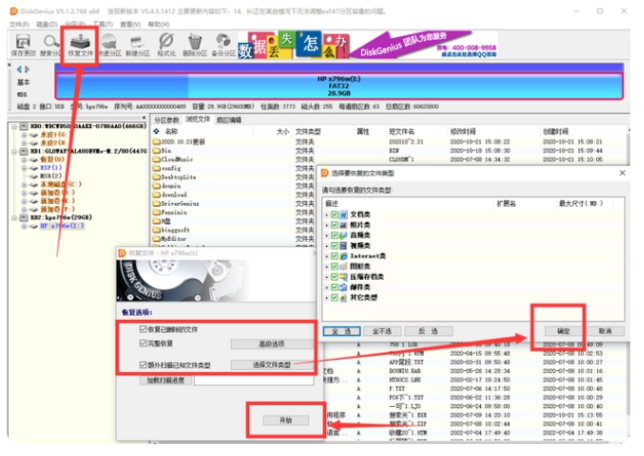
Task: Click 取消 in file type dialog
Action: pos(605,331)
